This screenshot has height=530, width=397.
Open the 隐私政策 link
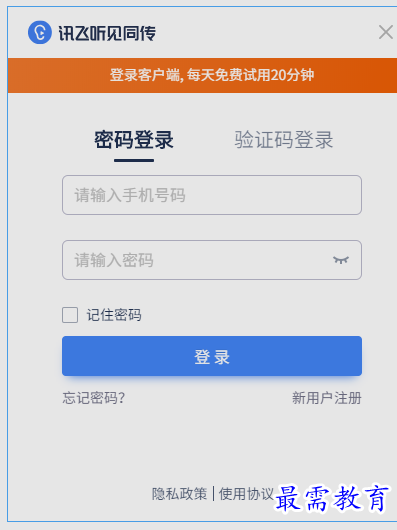[x=179, y=494]
